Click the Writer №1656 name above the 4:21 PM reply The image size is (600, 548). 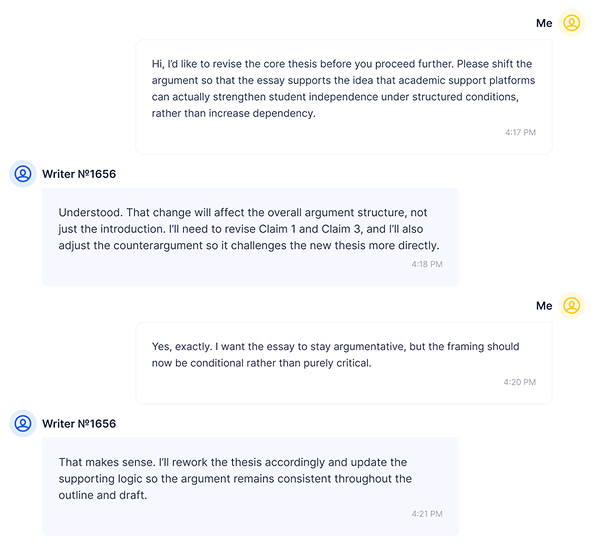[x=79, y=424]
